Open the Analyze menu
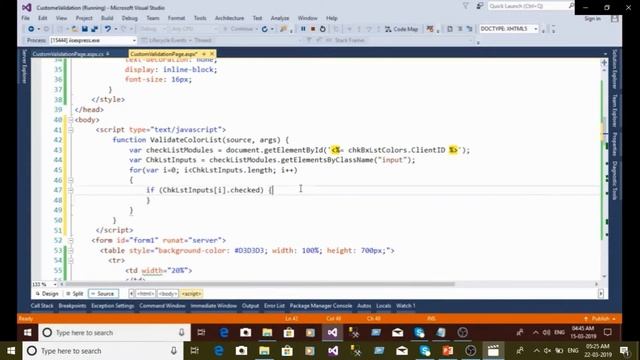The height and width of the screenshot is (360, 640). 280,18
